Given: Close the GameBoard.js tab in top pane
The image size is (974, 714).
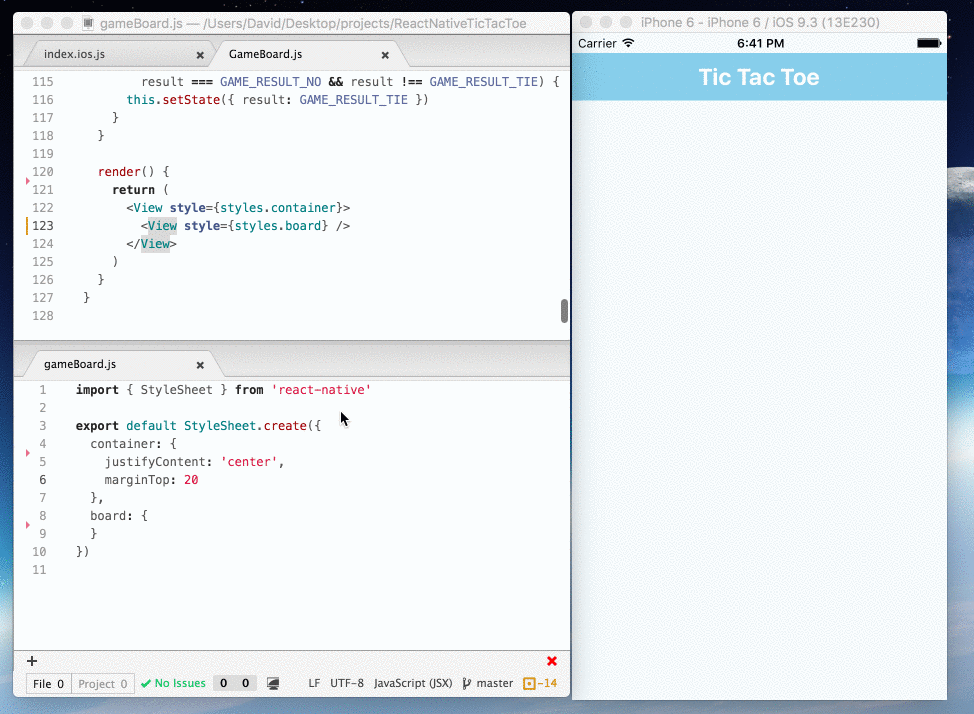Looking at the screenshot, I should pyautogui.click(x=385, y=55).
